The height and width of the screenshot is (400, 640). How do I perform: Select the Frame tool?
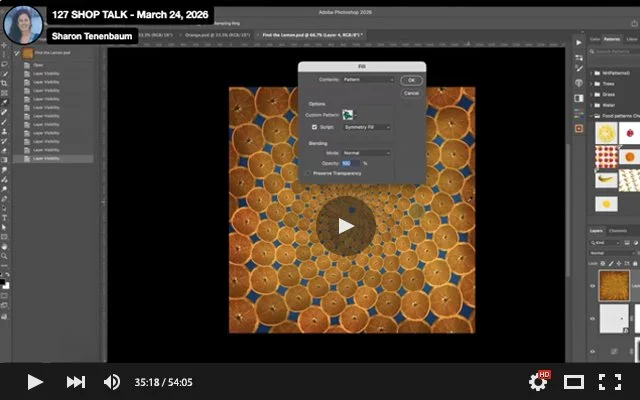coord(4,93)
